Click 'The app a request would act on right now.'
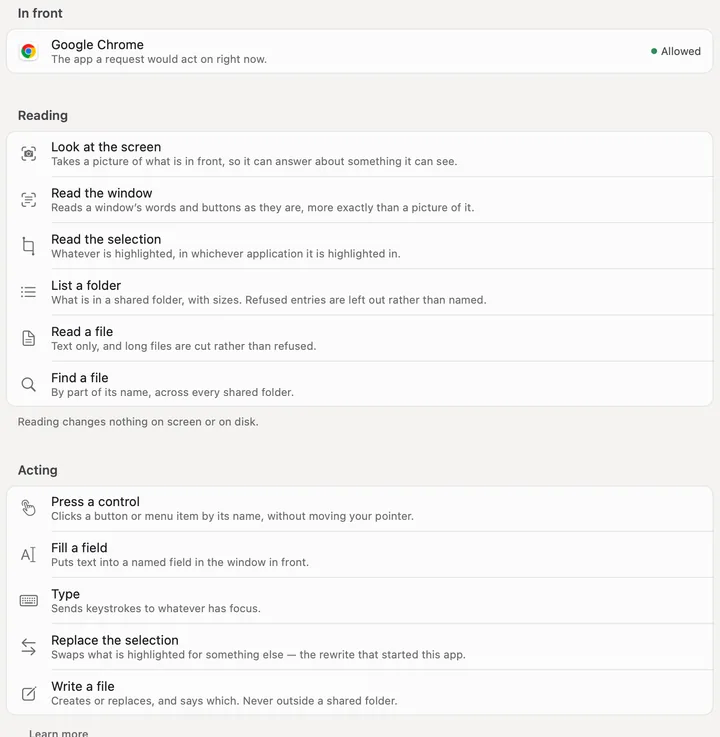This screenshot has width=720, height=737. click(159, 59)
